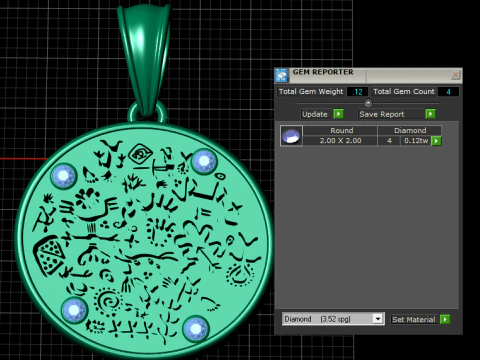Click the collapse handle below gem totals
Viewport: 480px width, 360px height.
(x=368, y=103)
